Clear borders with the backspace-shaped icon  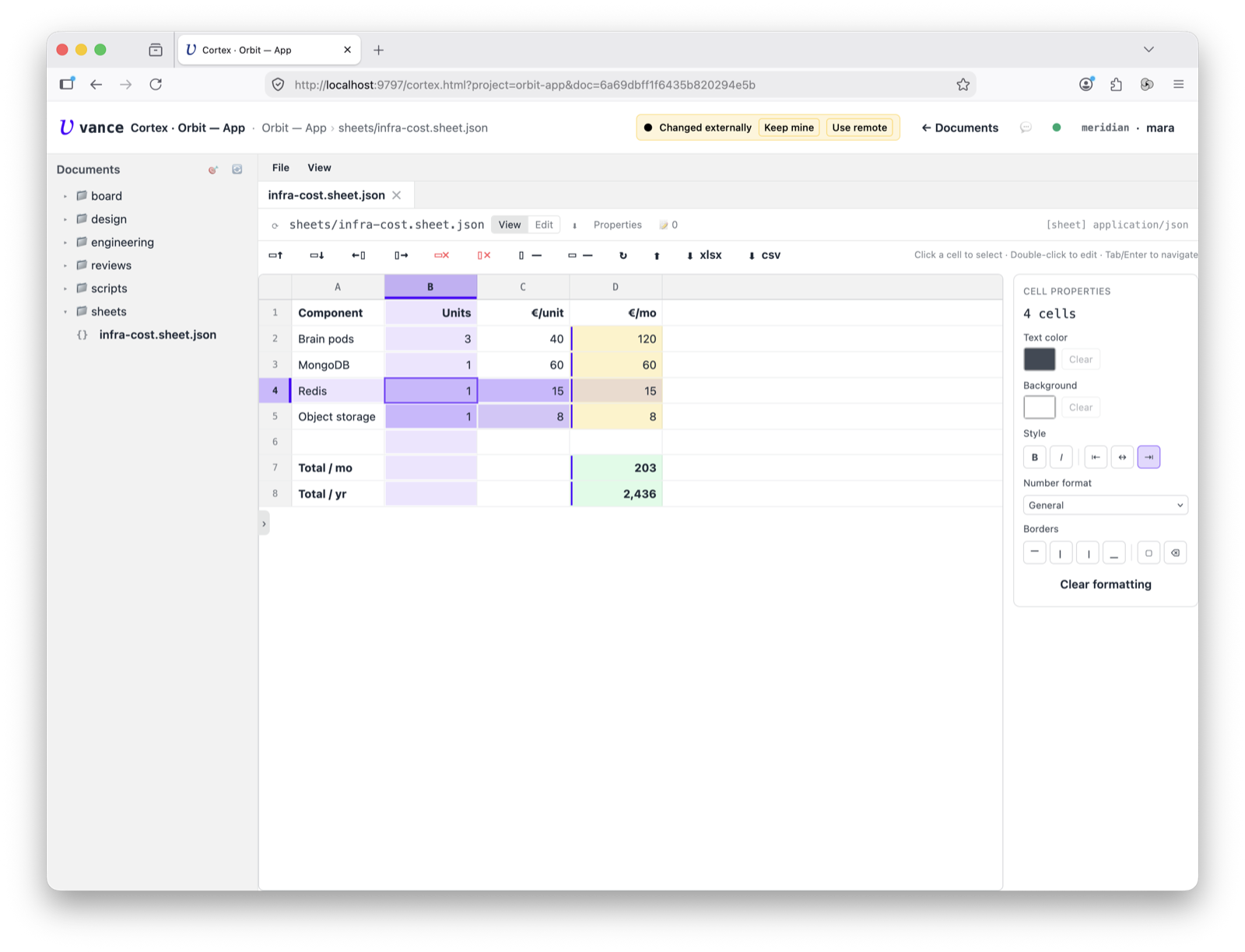coord(1175,553)
